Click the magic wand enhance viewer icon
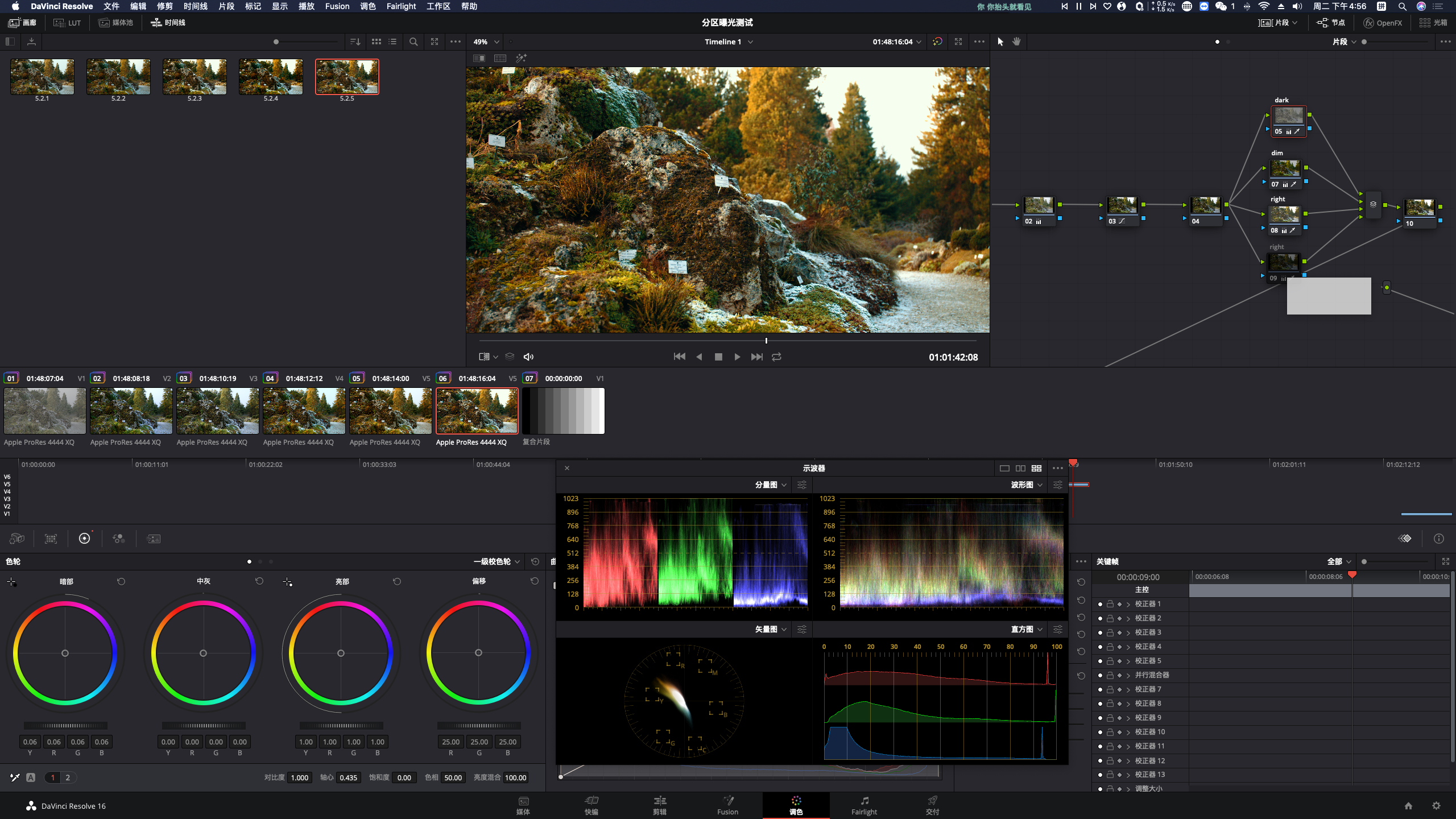This screenshot has height=819, width=1456. (521, 58)
